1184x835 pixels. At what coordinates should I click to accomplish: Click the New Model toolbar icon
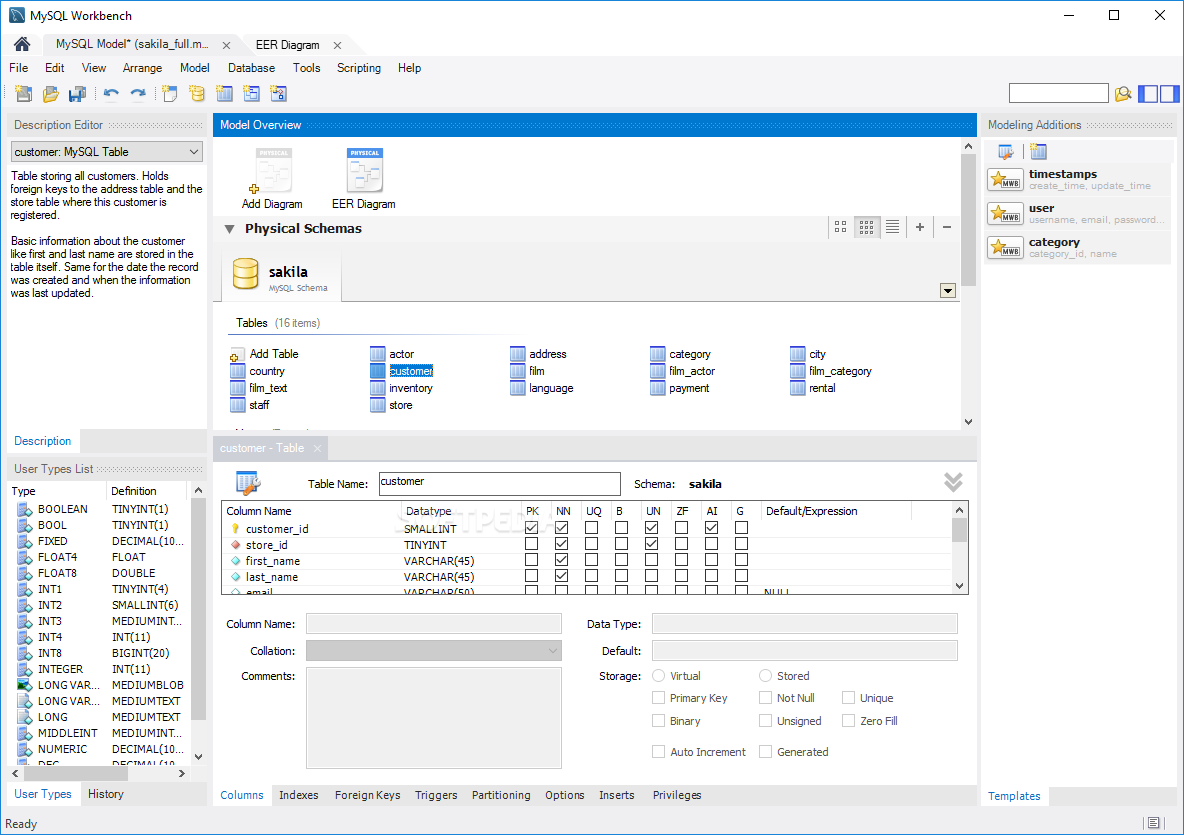click(x=23, y=94)
